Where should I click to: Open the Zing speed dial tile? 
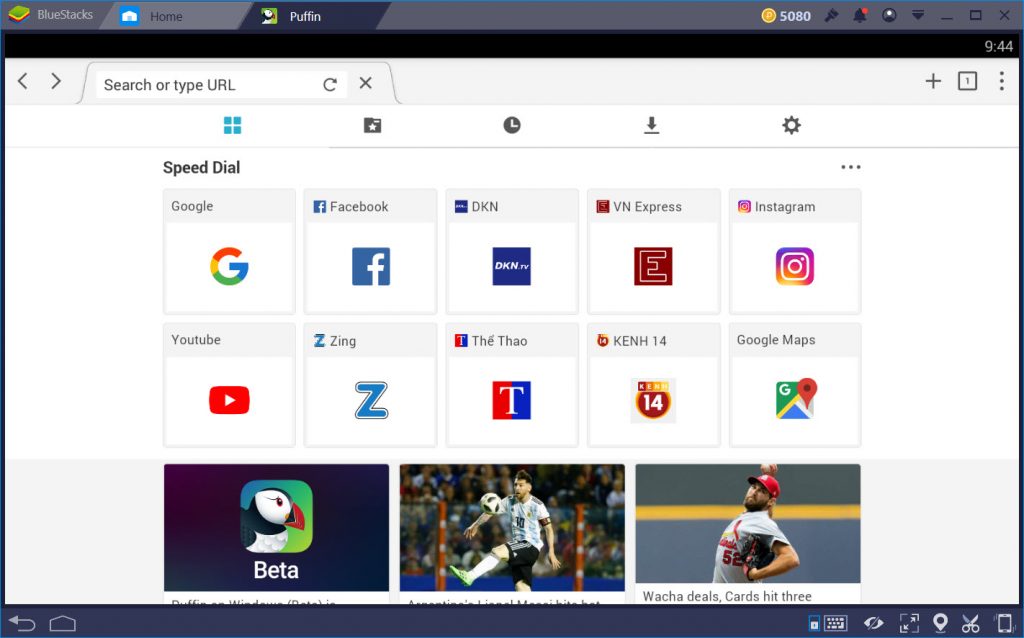click(x=370, y=385)
